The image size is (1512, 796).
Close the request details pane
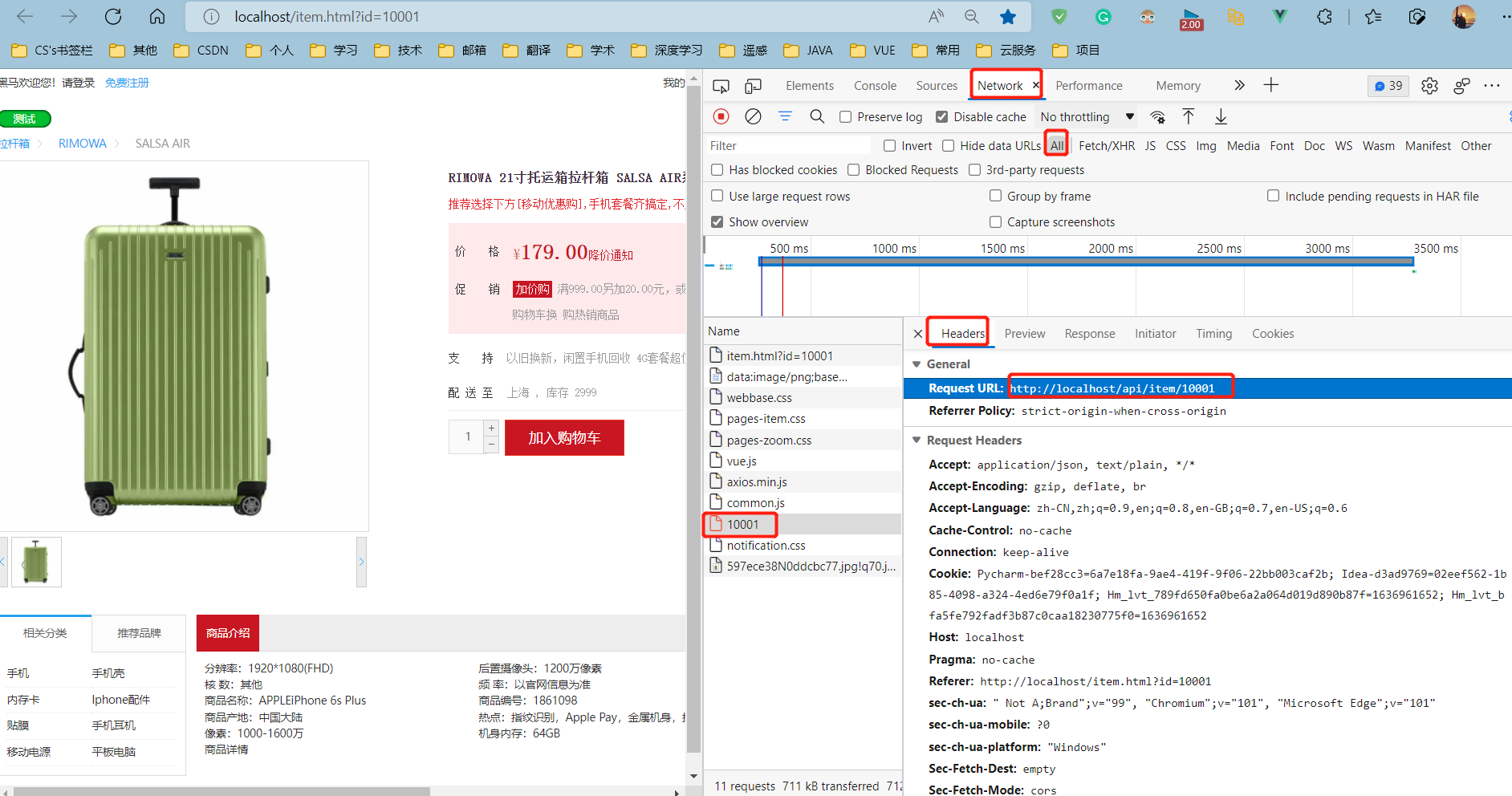tap(918, 334)
